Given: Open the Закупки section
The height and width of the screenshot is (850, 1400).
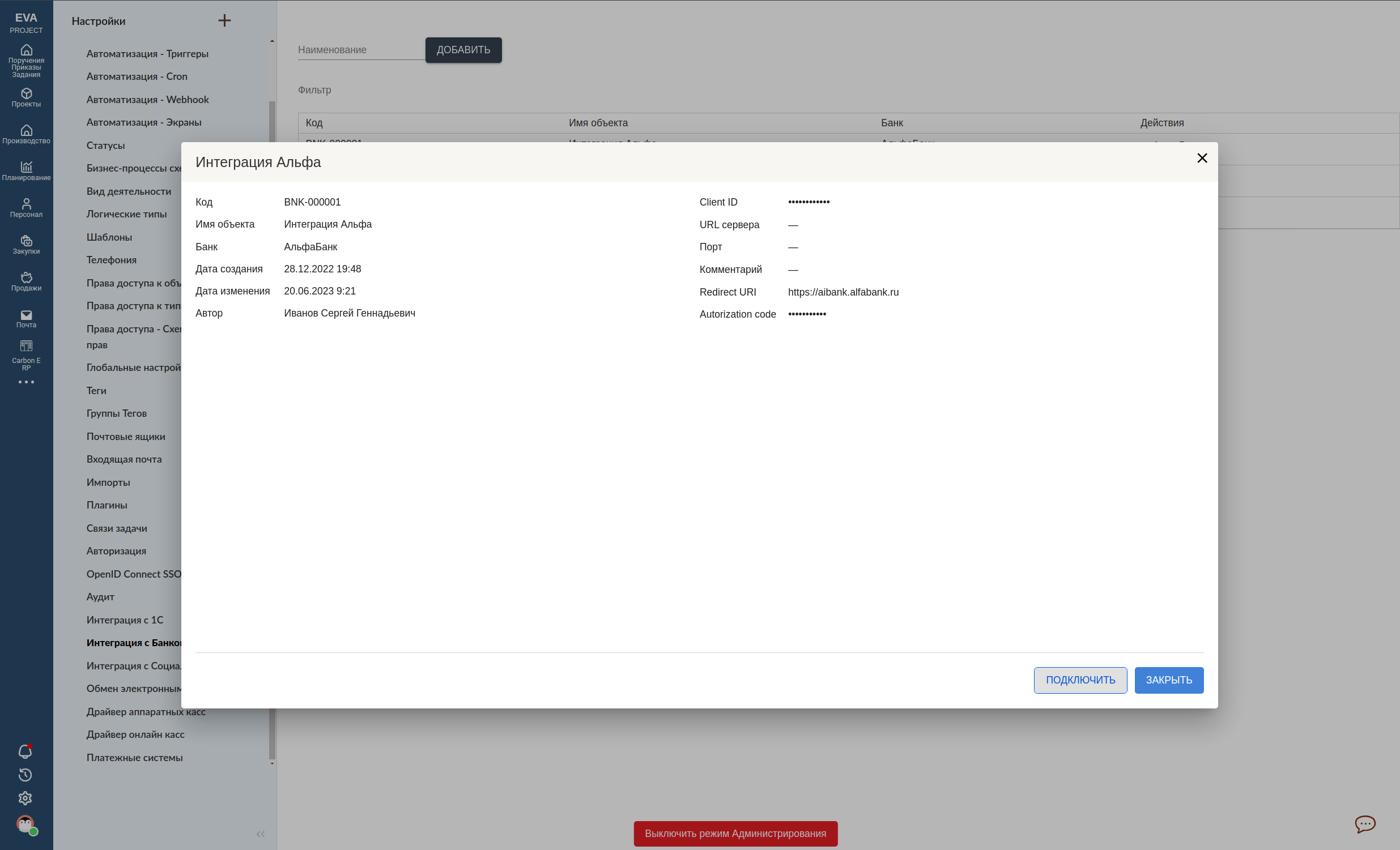Looking at the screenshot, I should (26, 245).
